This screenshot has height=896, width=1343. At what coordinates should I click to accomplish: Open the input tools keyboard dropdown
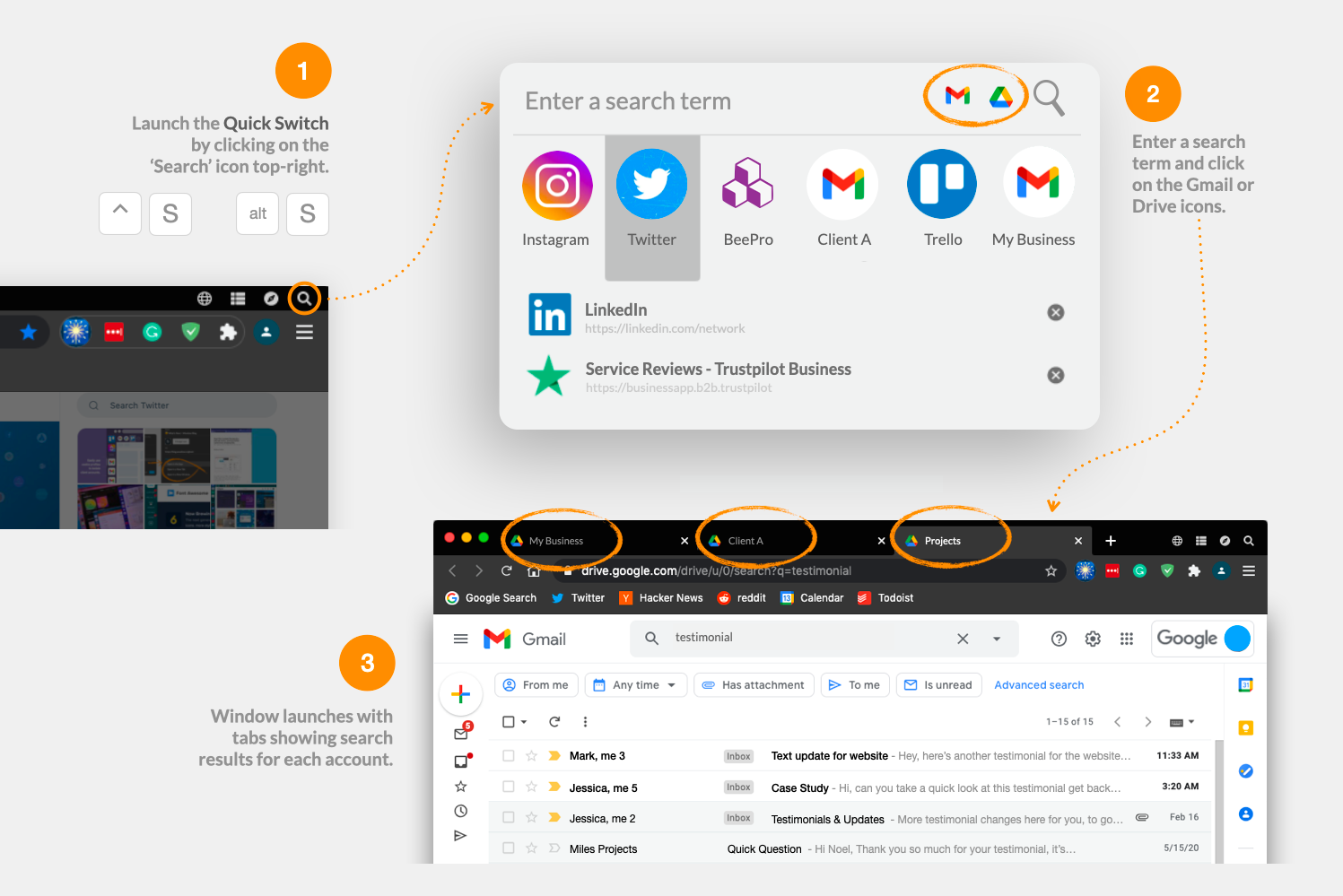1182,722
